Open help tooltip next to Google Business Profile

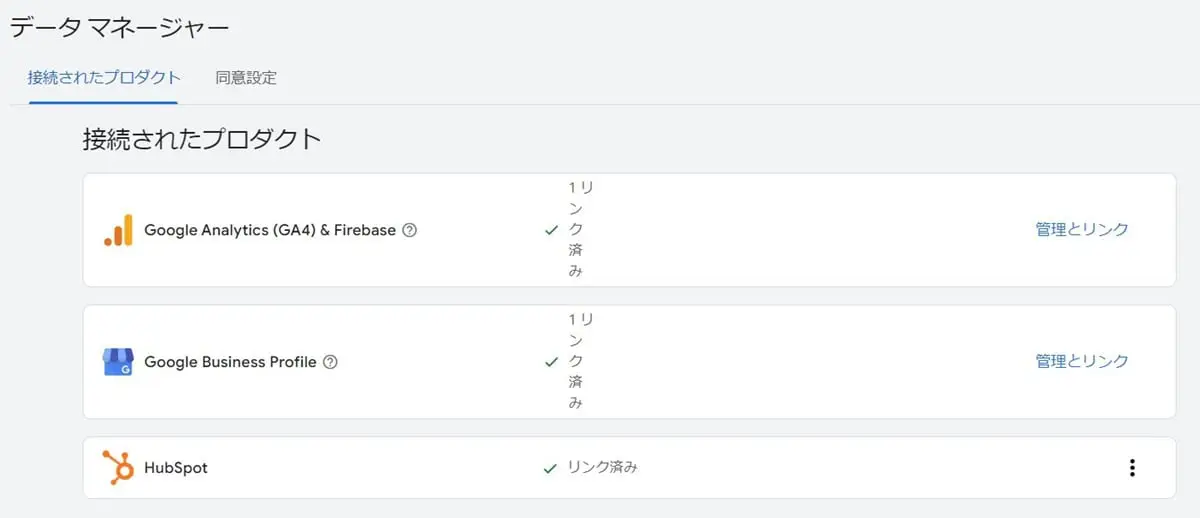tap(330, 362)
